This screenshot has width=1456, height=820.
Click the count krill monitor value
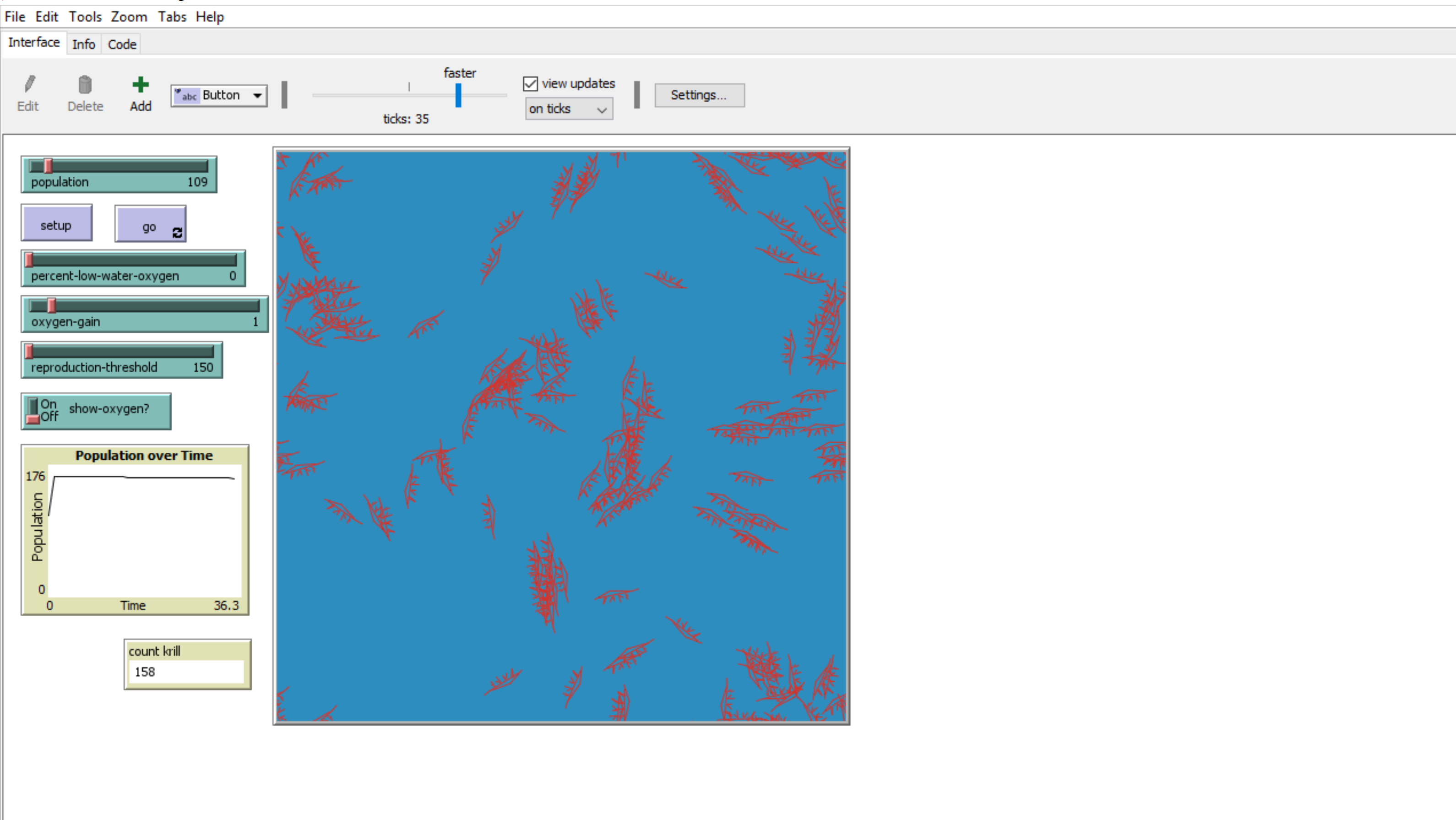tap(187, 672)
